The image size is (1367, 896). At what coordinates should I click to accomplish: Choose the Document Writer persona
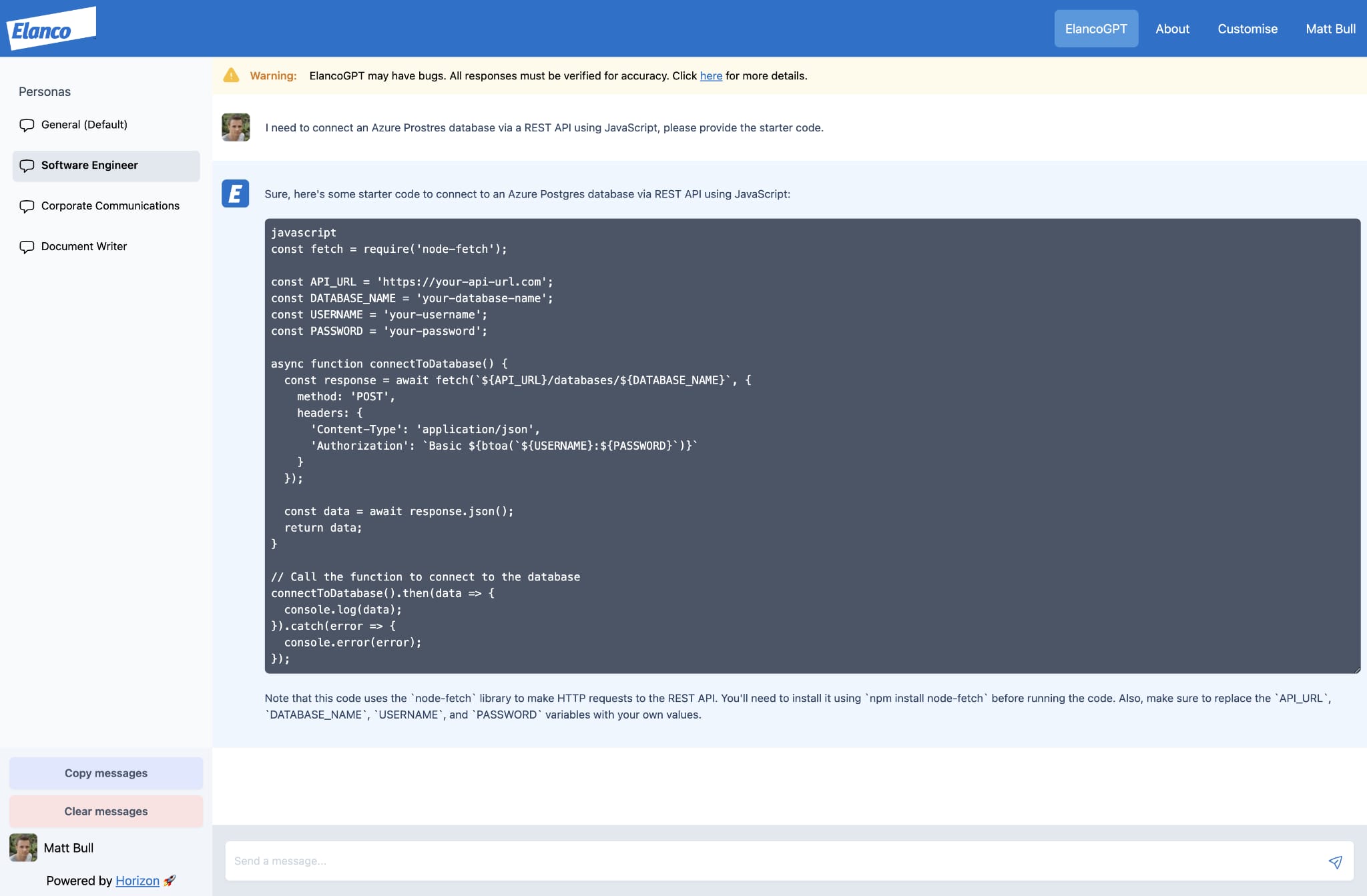tap(106, 247)
